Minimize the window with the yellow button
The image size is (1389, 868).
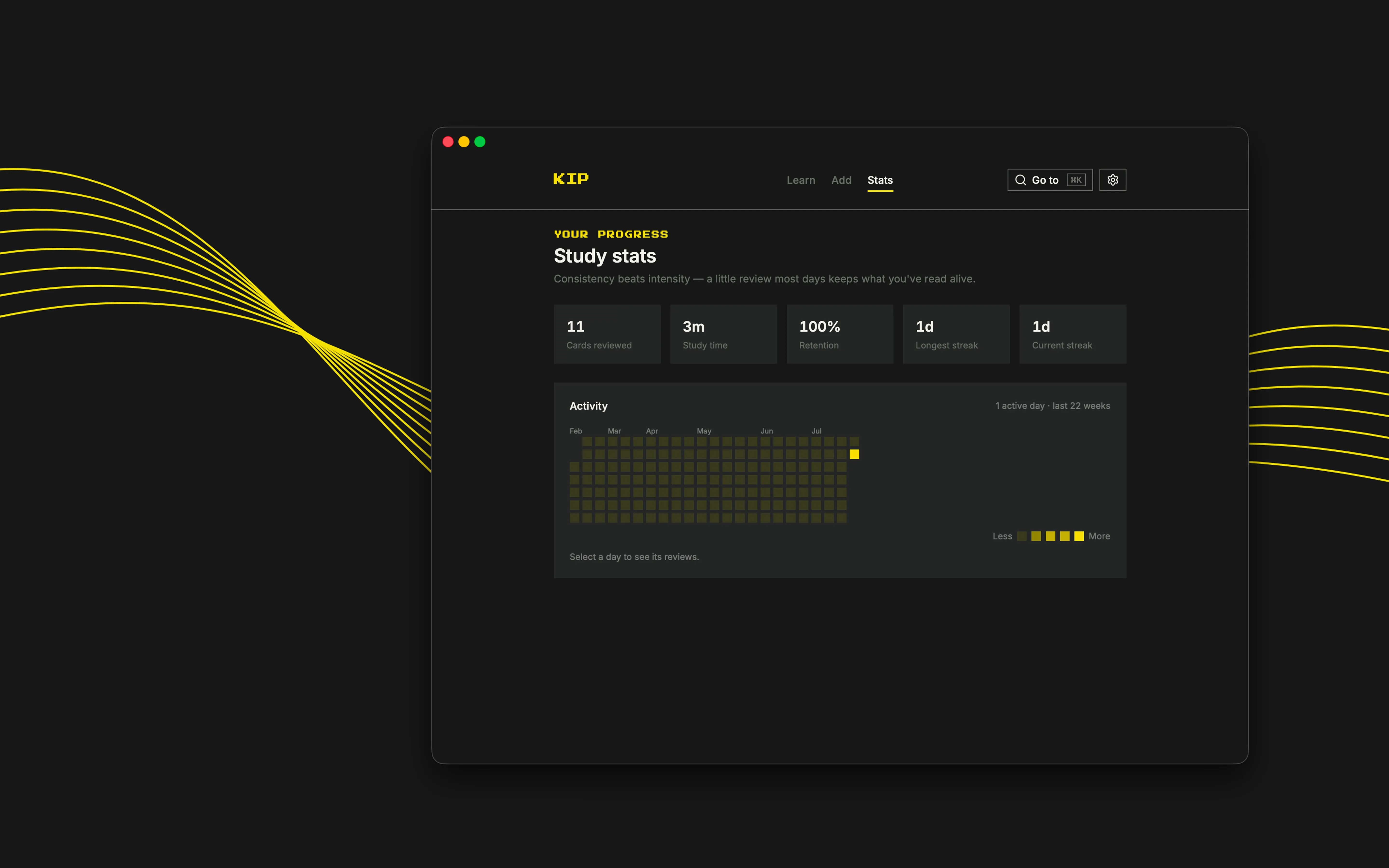click(x=464, y=142)
